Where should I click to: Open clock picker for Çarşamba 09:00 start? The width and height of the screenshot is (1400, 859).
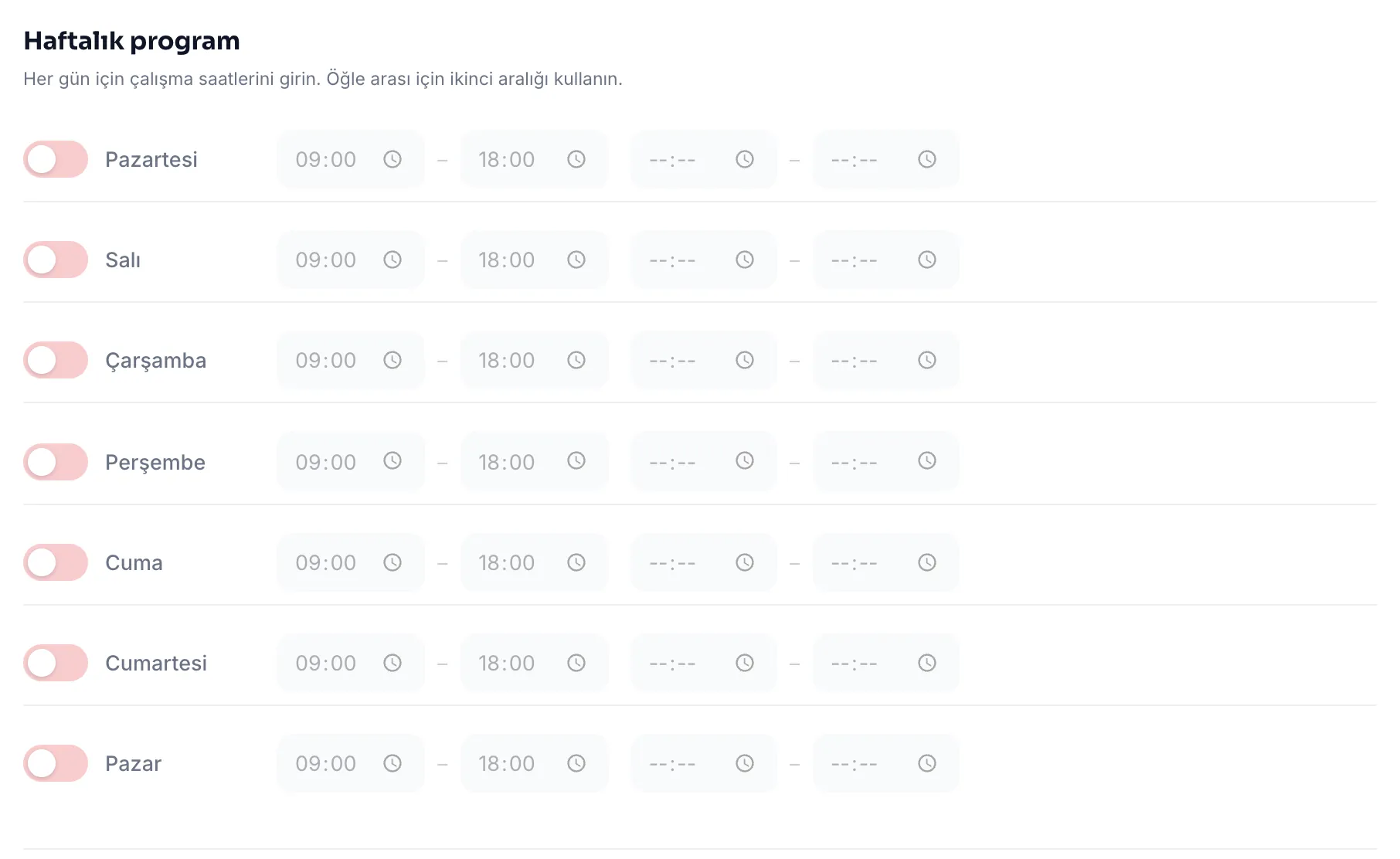pos(392,360)
